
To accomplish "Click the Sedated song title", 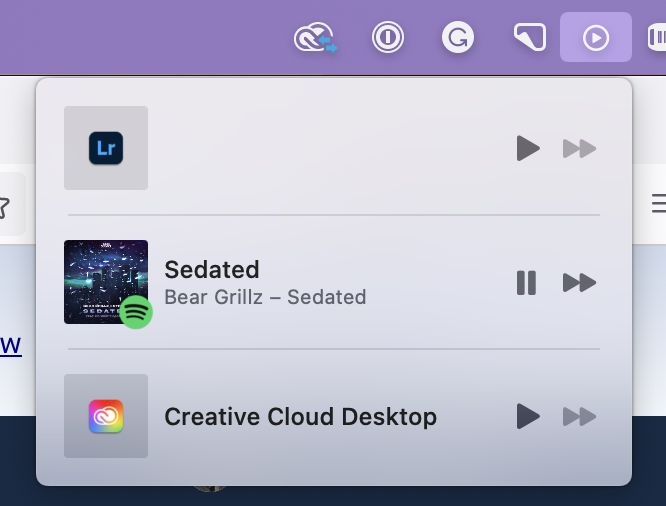I will tap(212, 270).
